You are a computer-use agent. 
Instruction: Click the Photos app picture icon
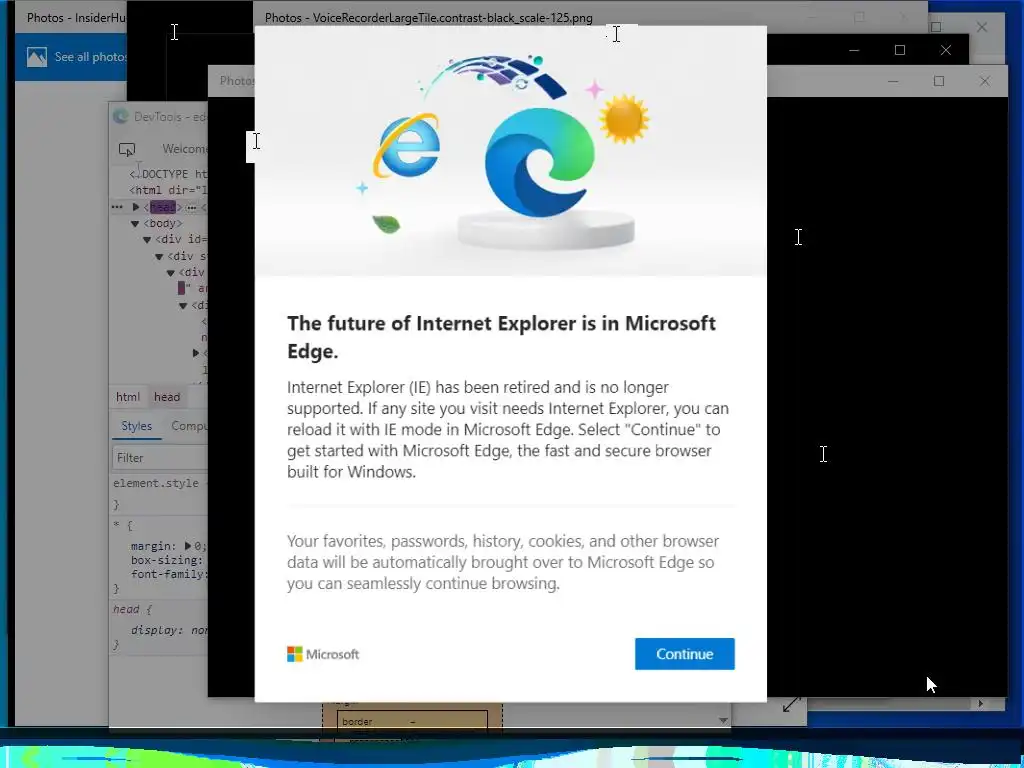point(37,57)
